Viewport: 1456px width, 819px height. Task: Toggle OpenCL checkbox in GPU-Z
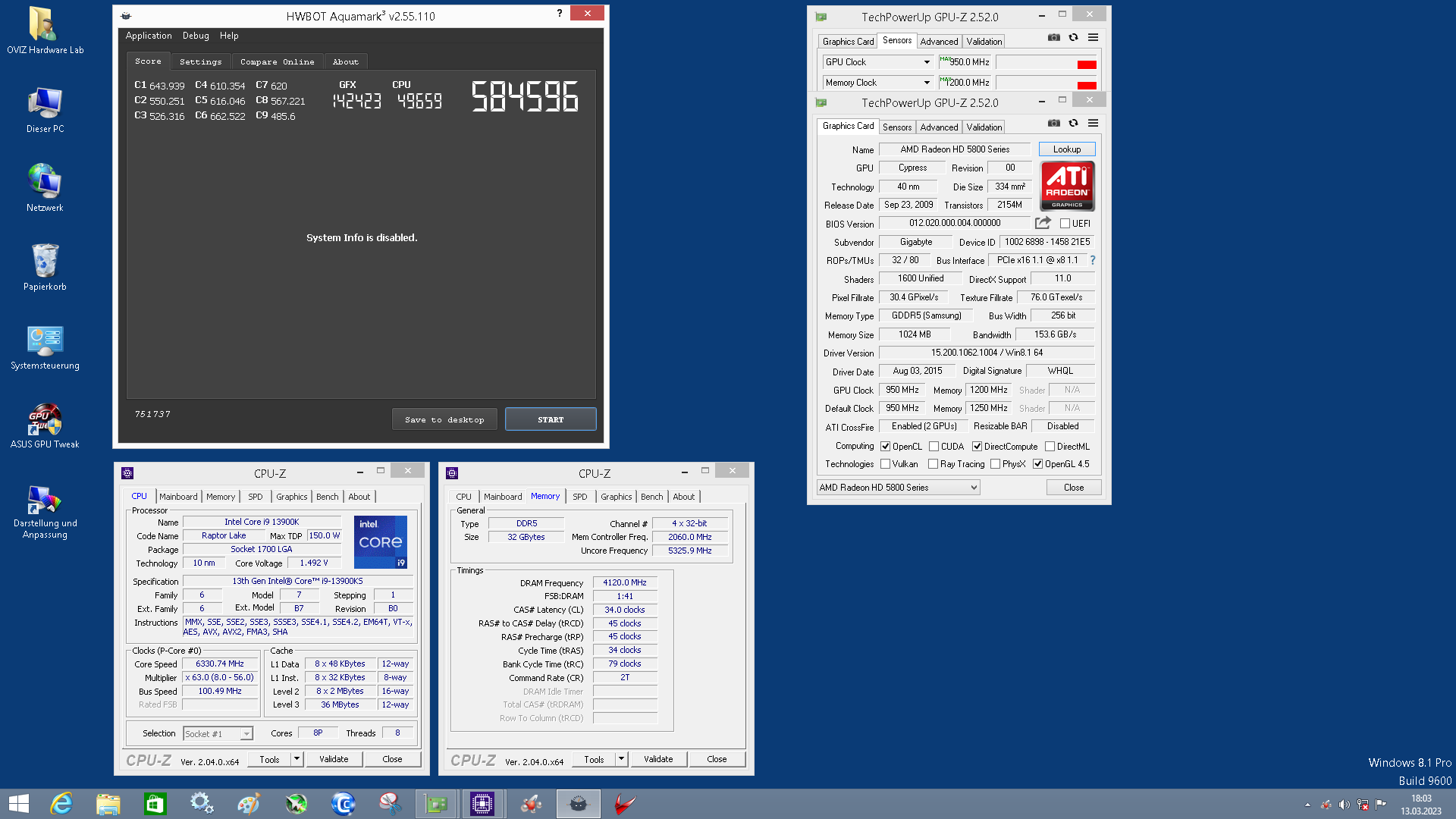tap(885, 447)
